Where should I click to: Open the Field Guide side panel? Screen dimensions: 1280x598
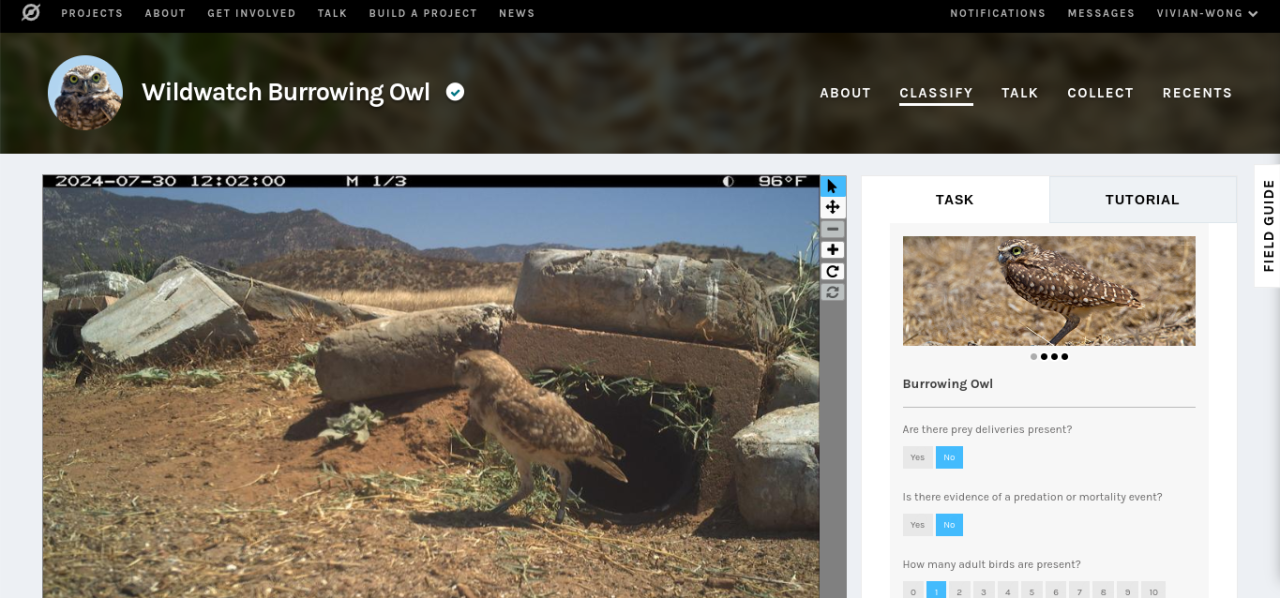click(x=1268, y=226)
